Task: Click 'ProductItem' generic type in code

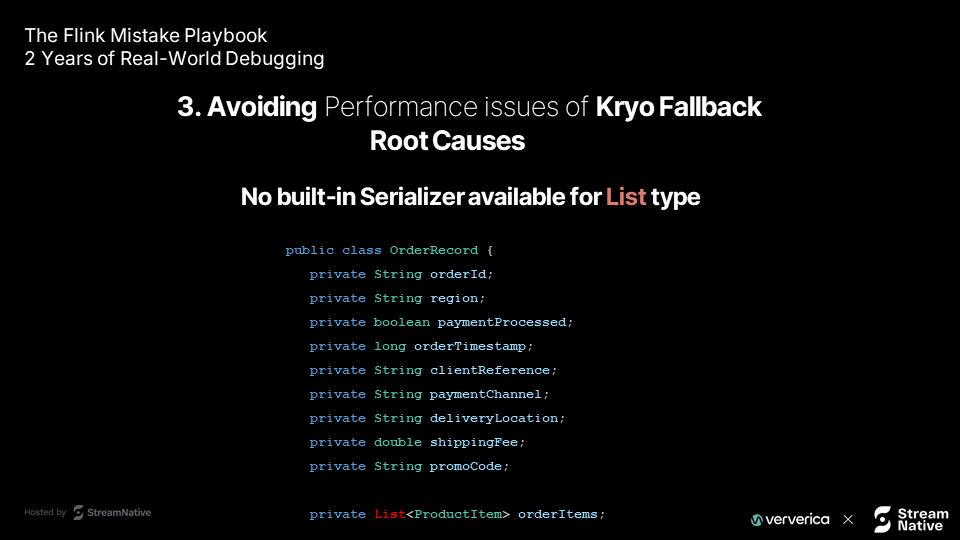Action: coord(458,514)
